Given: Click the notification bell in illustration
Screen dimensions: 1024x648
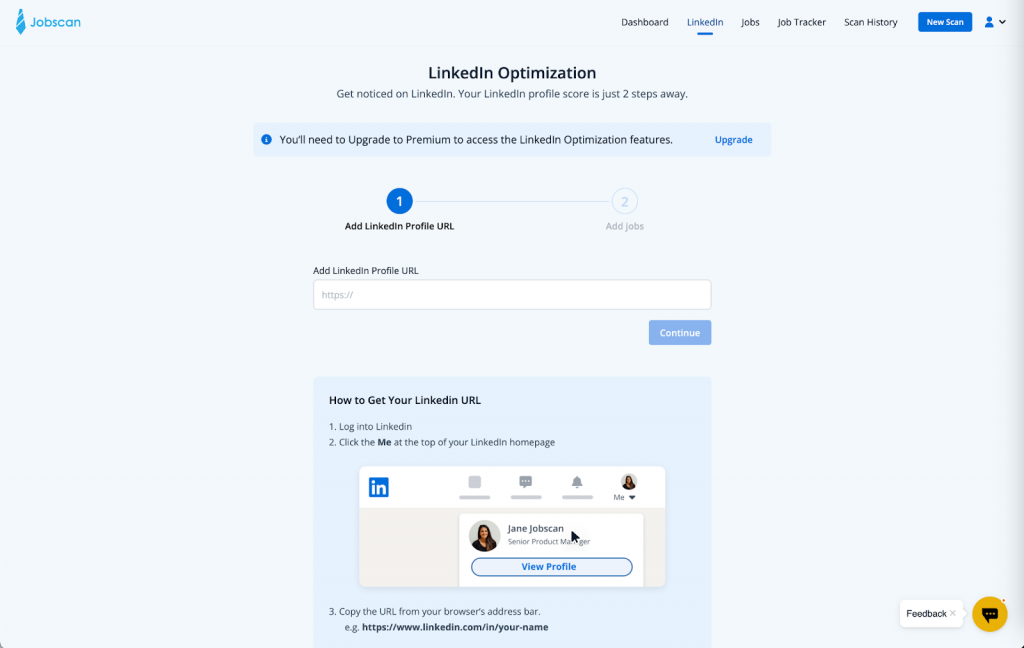Looking at the screenshot, I should pos(577,482).
